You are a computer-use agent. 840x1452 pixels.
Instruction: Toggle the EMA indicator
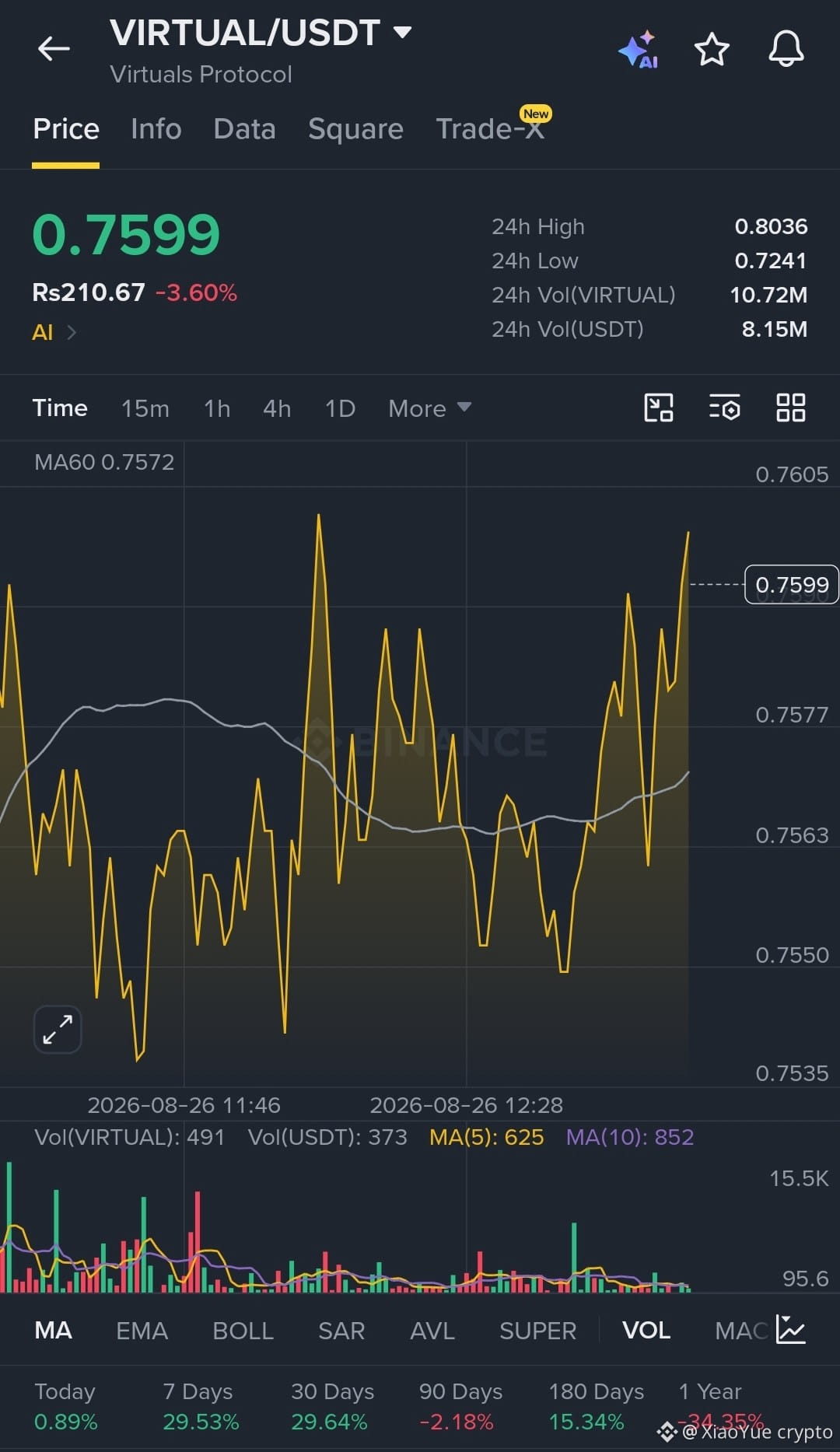tap(142, 1331)
